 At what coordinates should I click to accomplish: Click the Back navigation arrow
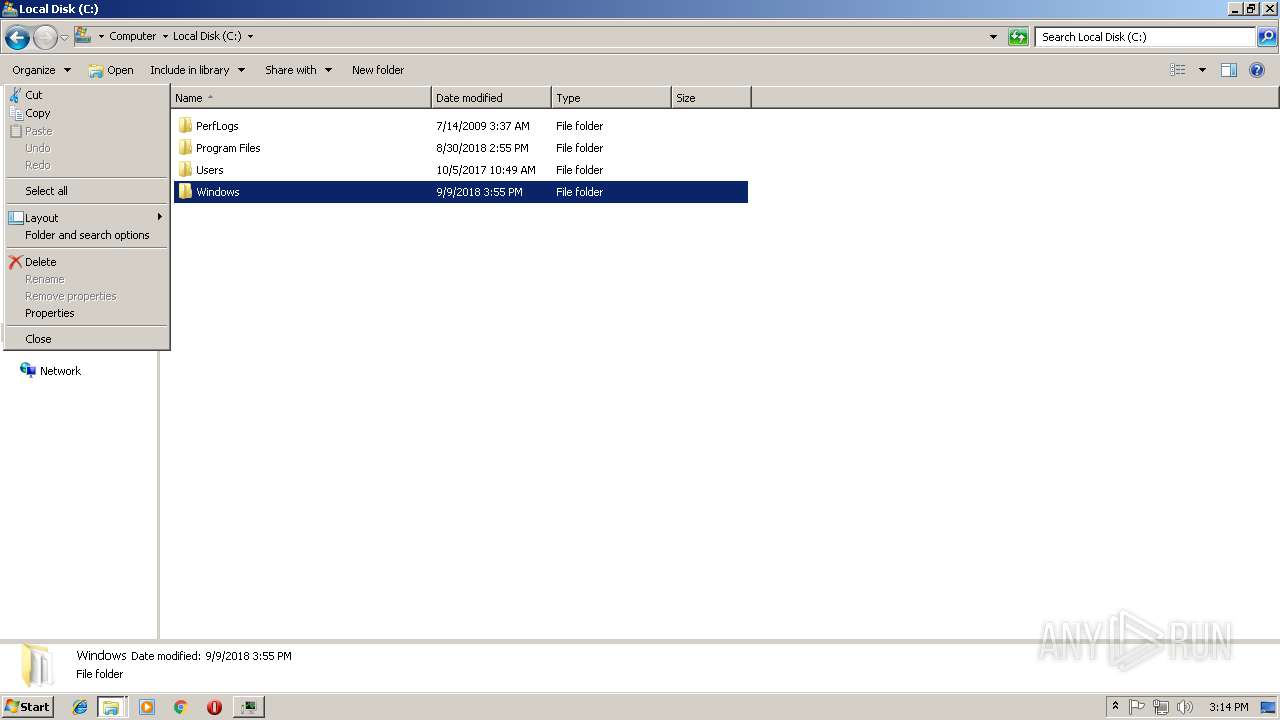point(17,38)
